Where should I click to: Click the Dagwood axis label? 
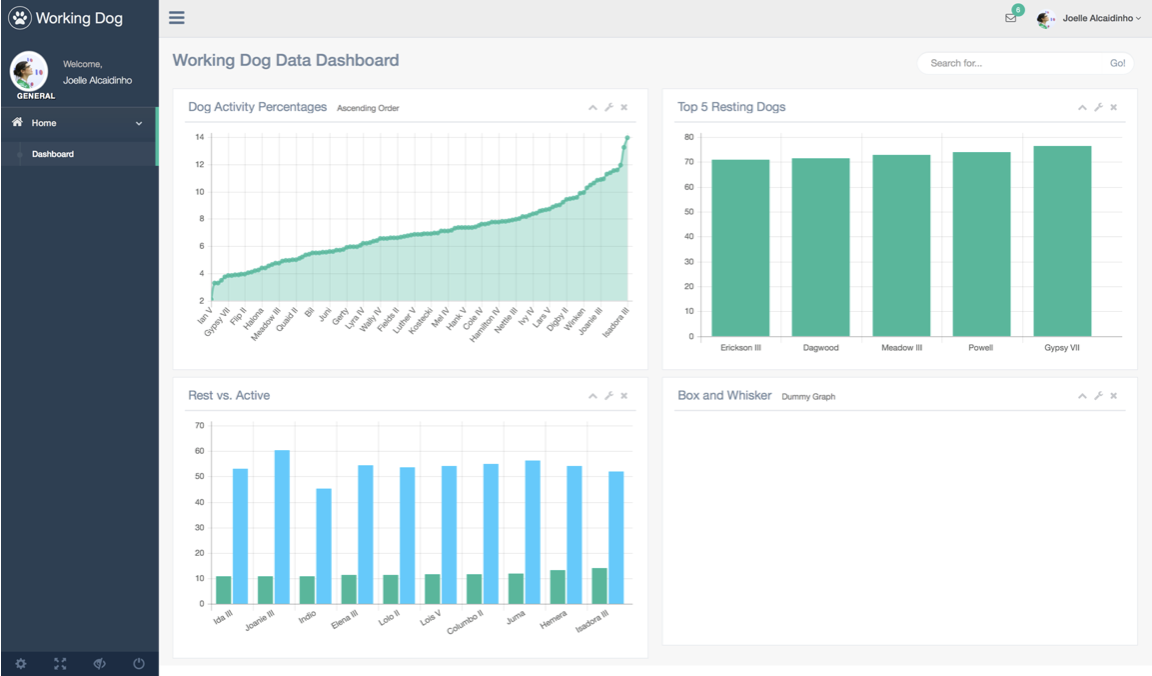(821, 348)
